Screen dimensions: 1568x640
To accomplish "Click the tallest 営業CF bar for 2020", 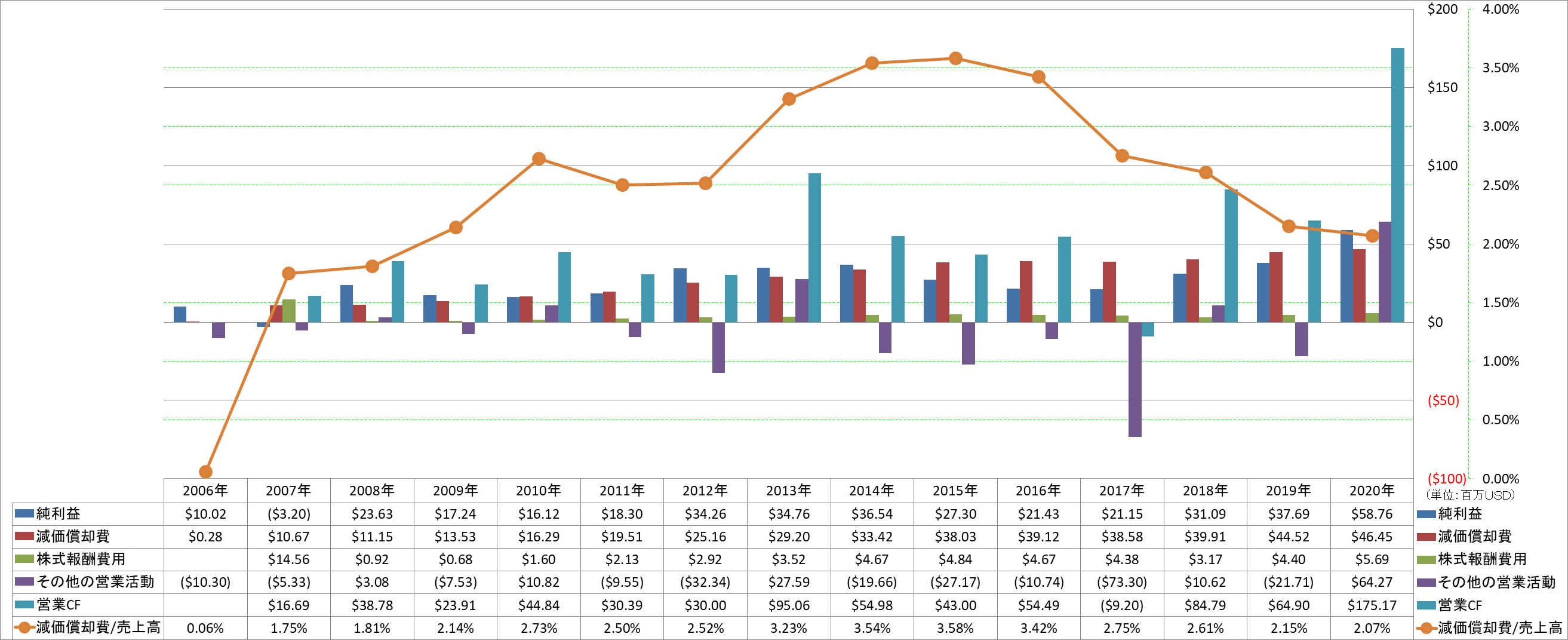I will pyautogui.click(x=1398, y=185).
